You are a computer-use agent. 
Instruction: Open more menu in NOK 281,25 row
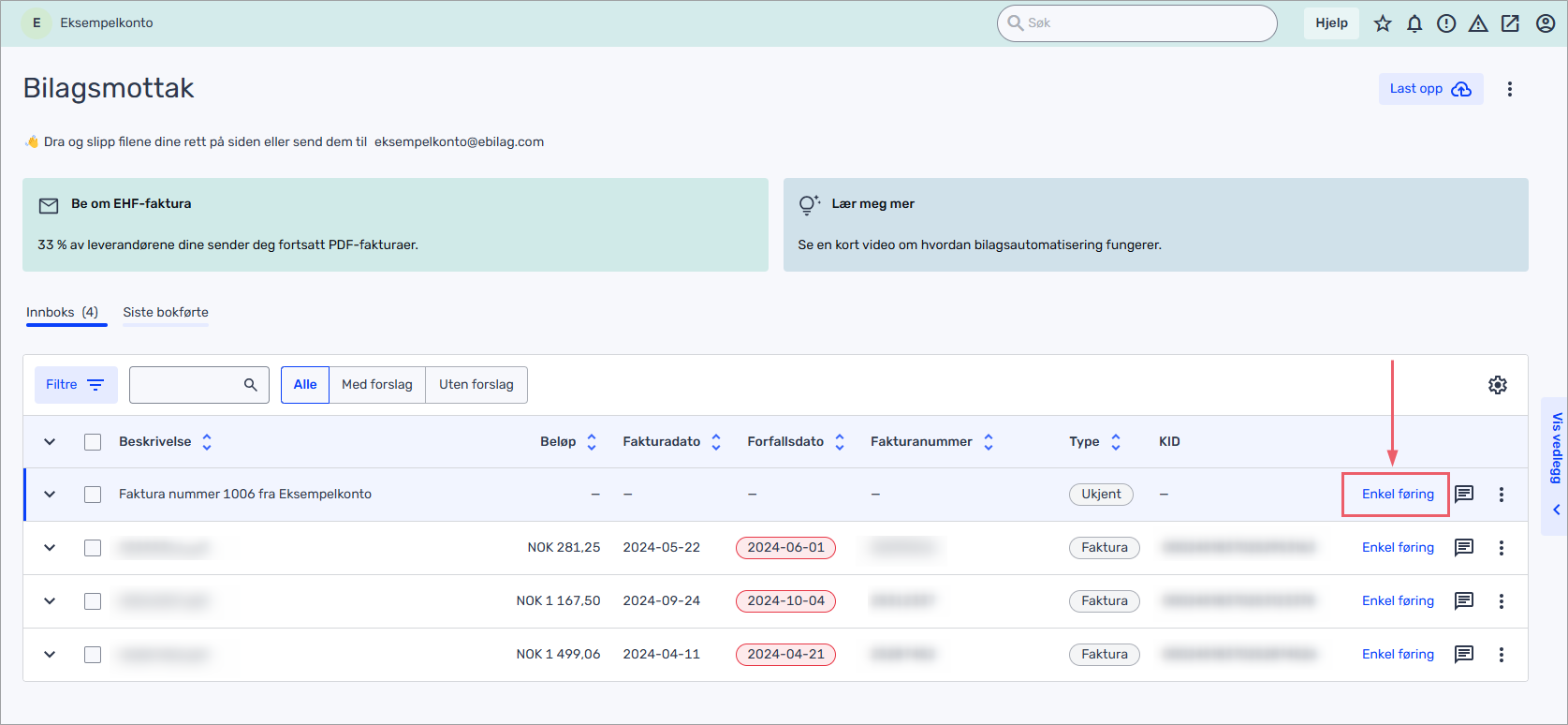(x=1501, y=547)
